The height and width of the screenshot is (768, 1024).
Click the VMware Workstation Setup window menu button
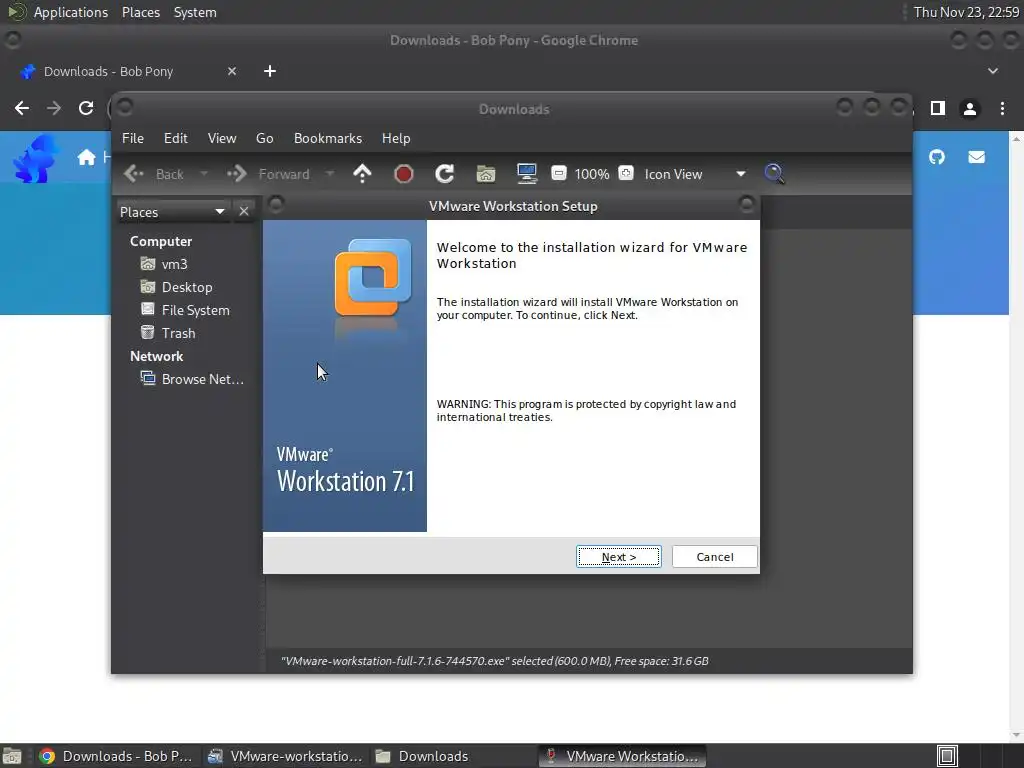pyautogui.click(x=276, y=204)
